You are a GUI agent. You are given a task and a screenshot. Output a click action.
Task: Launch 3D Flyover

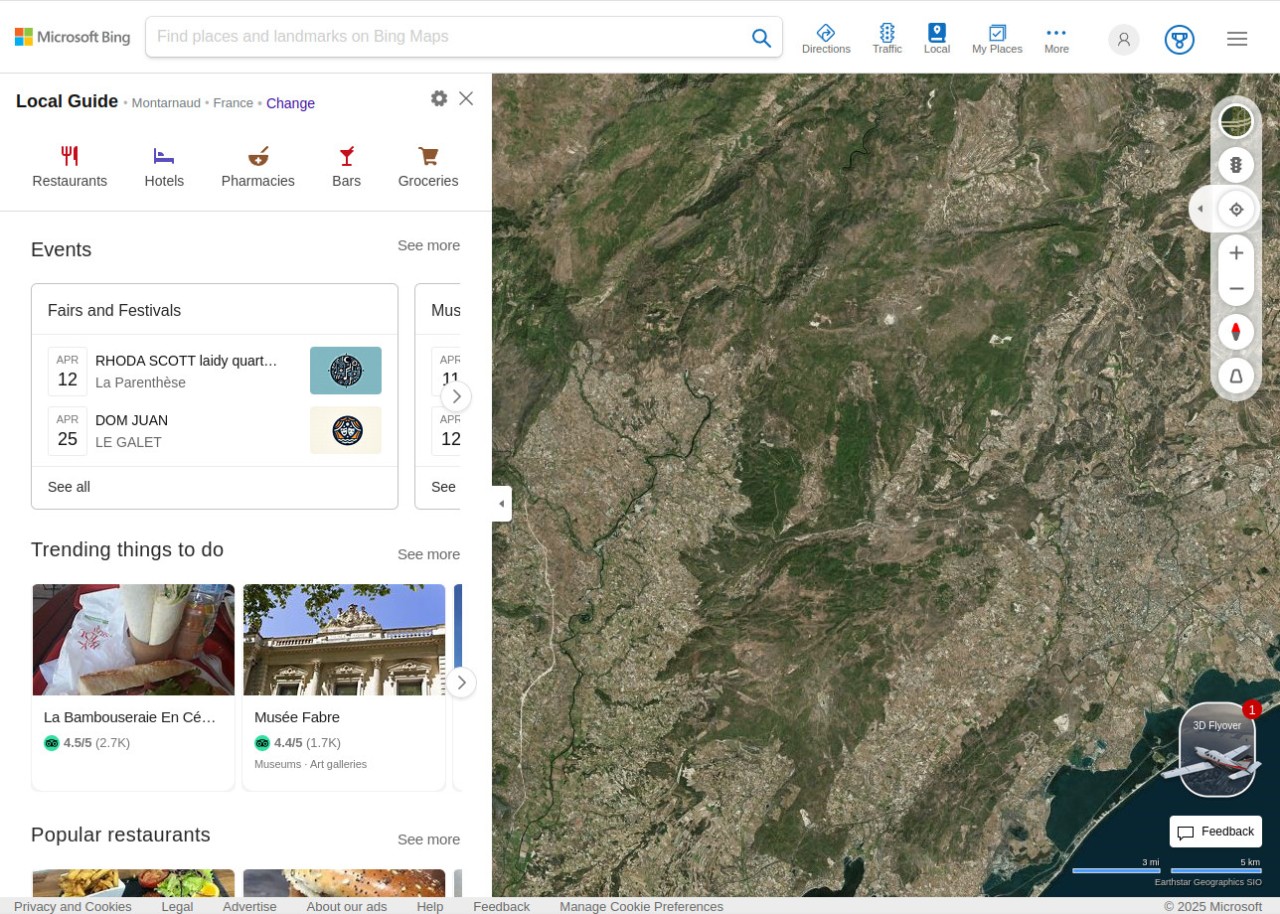coord(1216,750)
